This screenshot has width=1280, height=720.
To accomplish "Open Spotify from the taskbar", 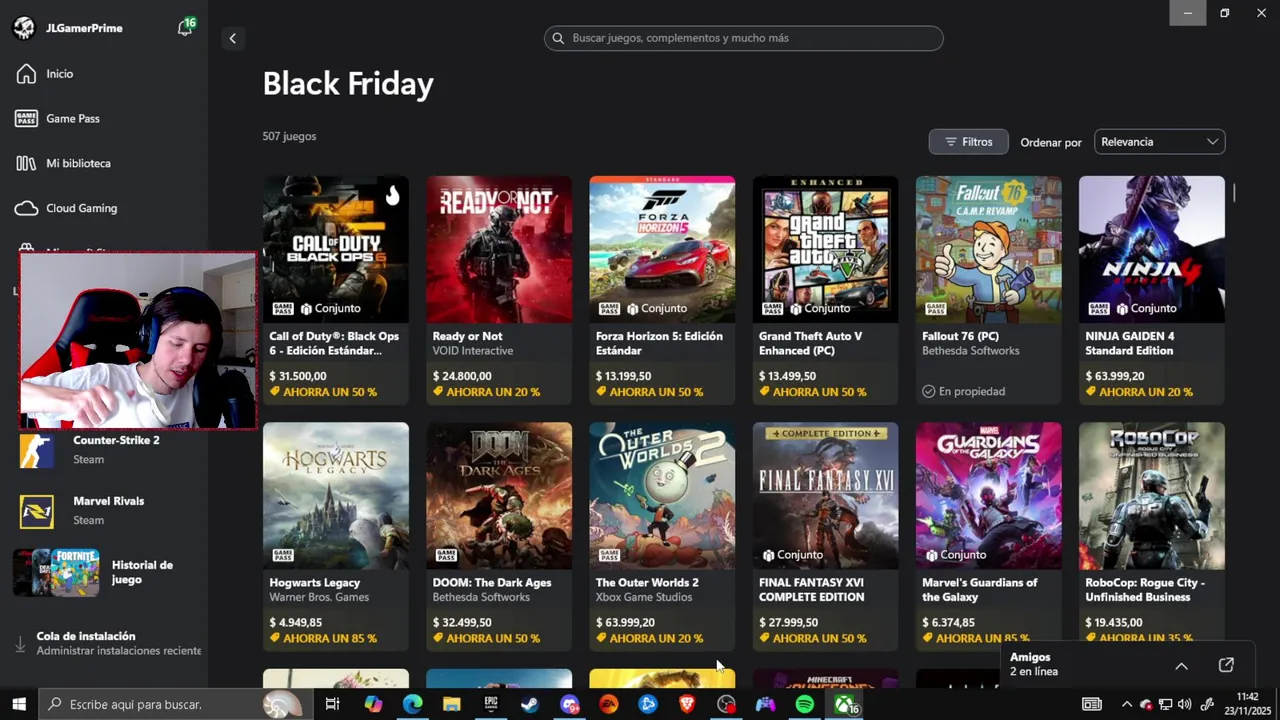I will point(805,704).
